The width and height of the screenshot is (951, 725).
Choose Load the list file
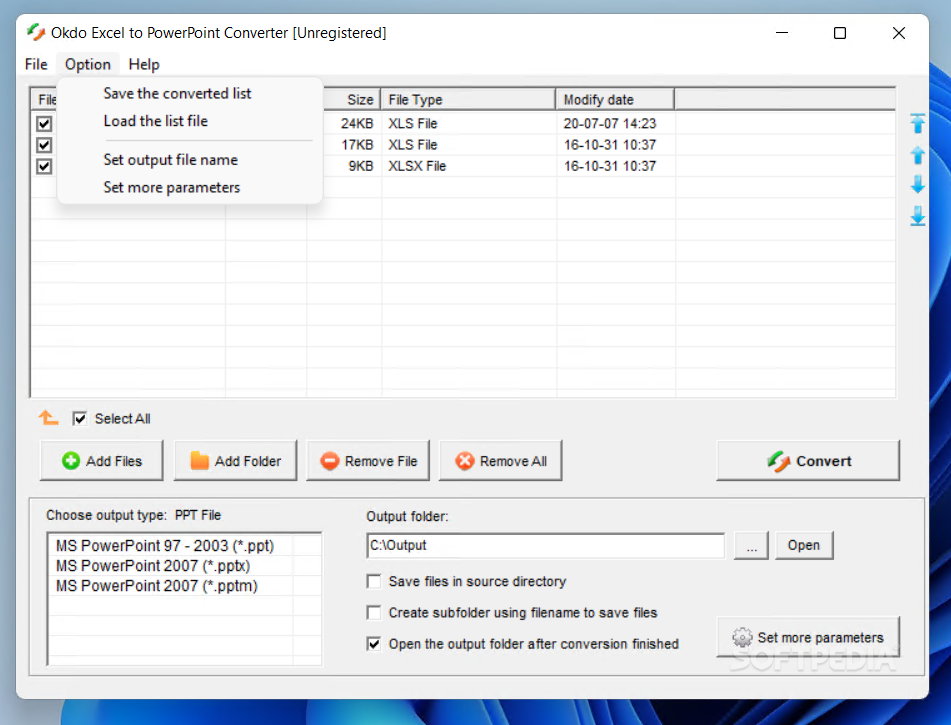[x=155, y=121]
